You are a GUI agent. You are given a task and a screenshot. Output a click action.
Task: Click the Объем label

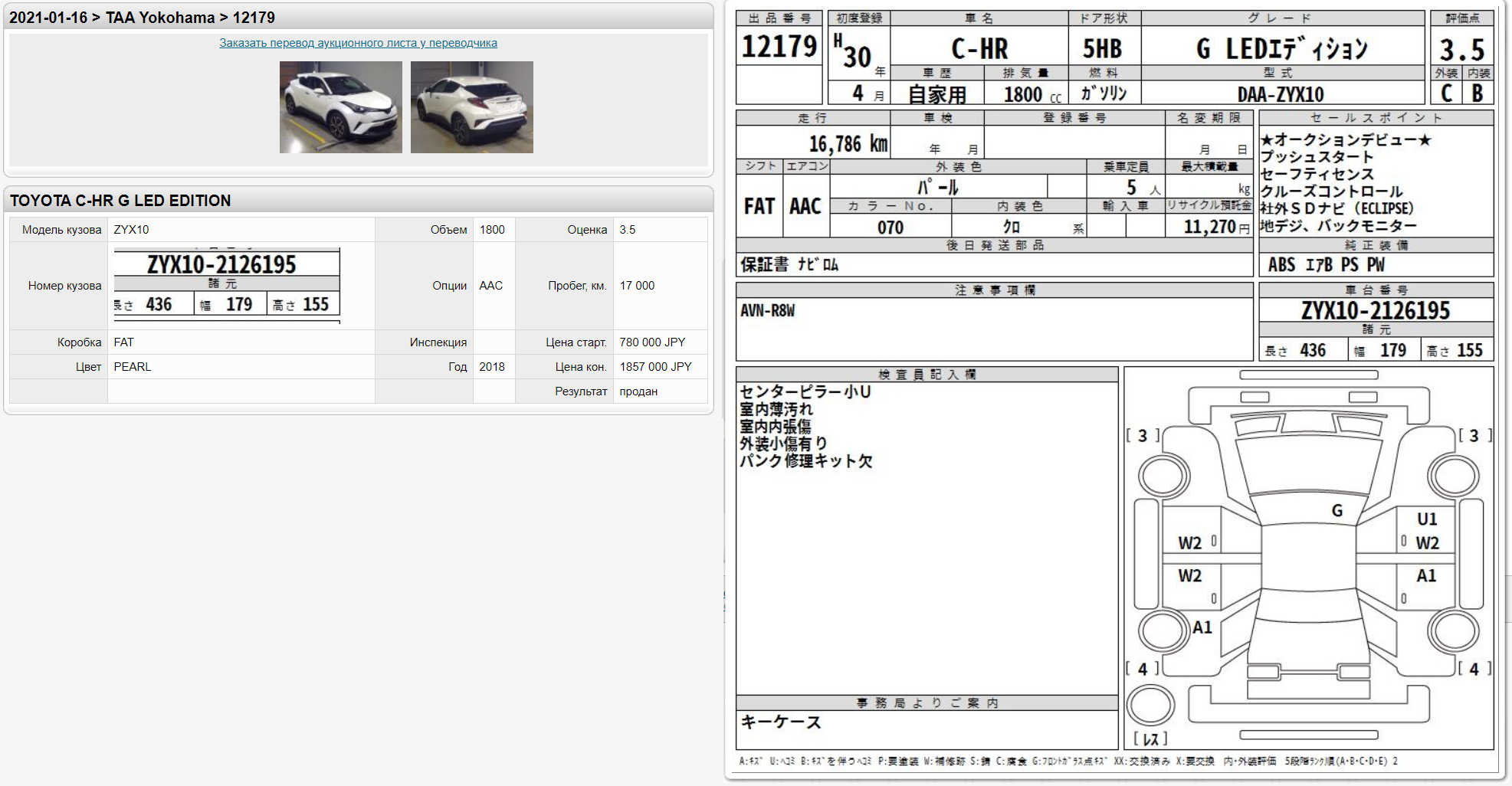[448, 230]
